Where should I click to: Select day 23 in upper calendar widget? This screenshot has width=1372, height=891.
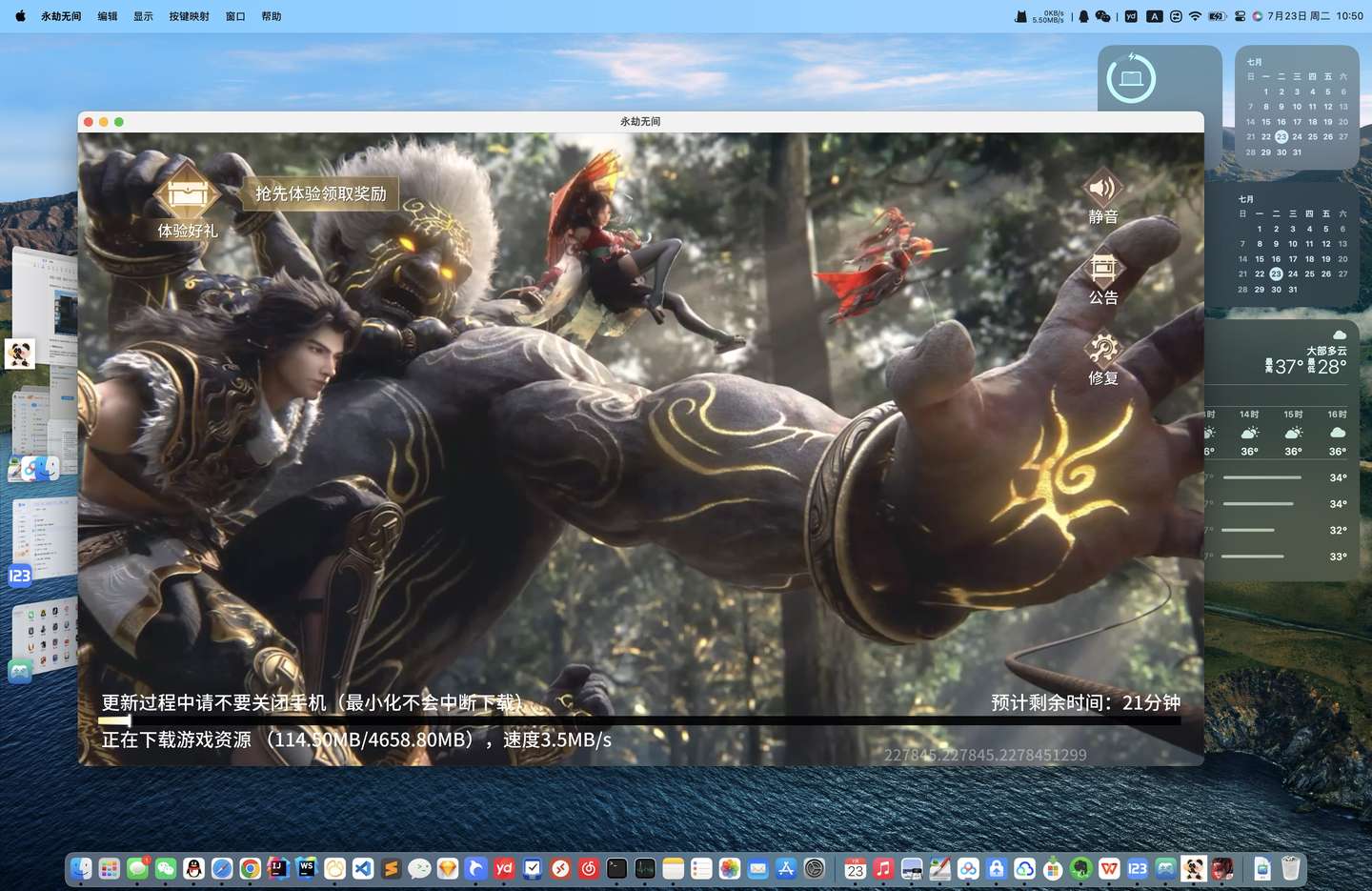pos(1281,136)
